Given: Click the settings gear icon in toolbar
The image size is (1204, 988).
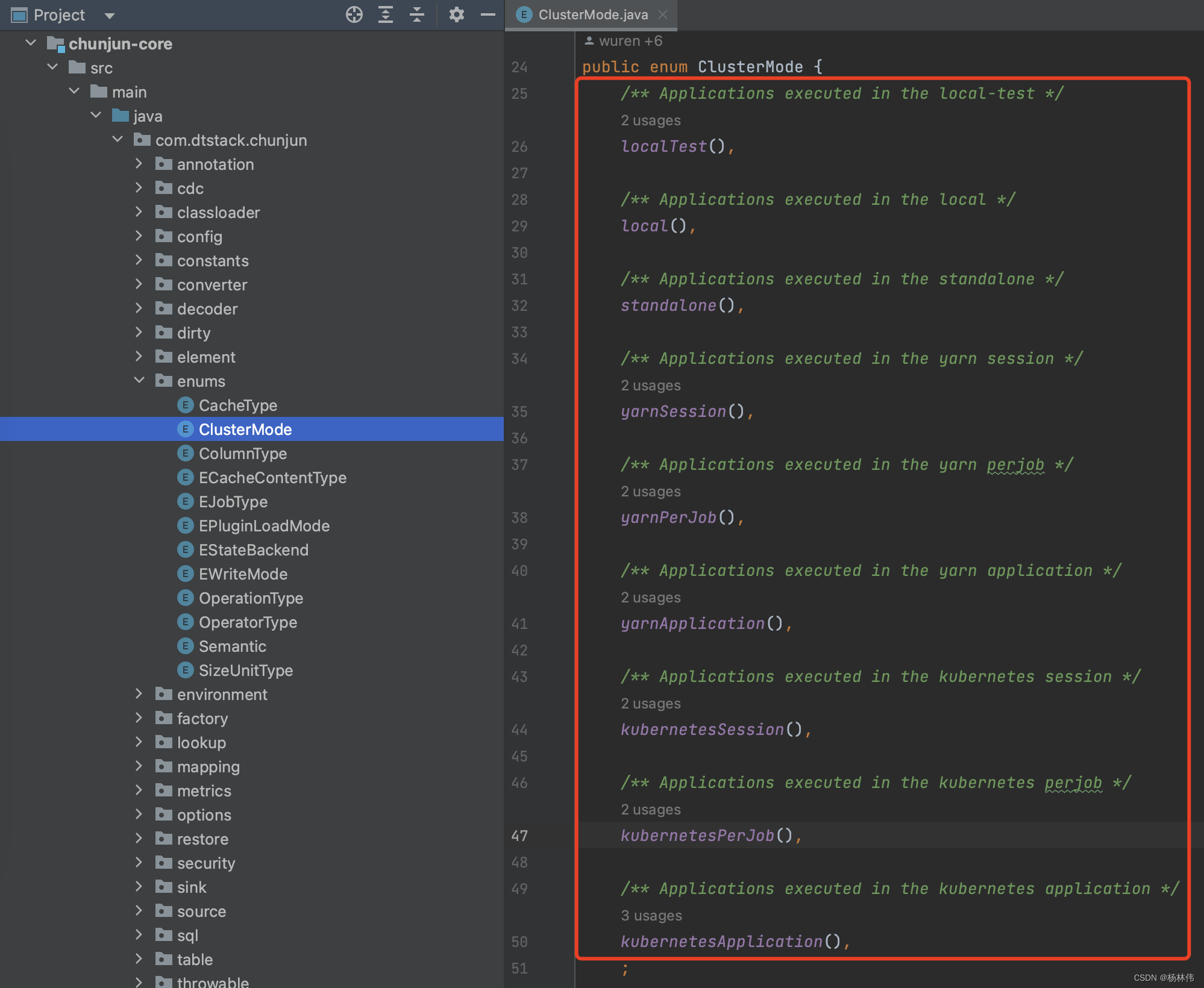Looking at the screenshot, I should click(455, 14).
